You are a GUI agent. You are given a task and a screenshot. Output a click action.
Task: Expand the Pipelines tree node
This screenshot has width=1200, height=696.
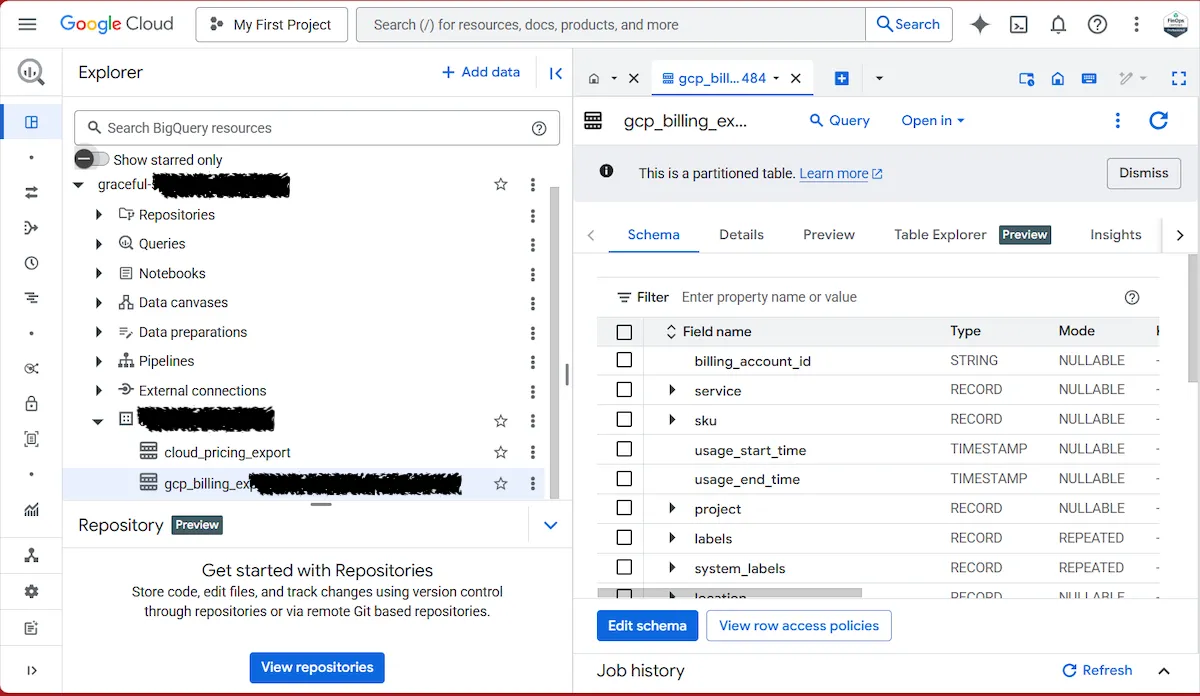pos(98,361)
